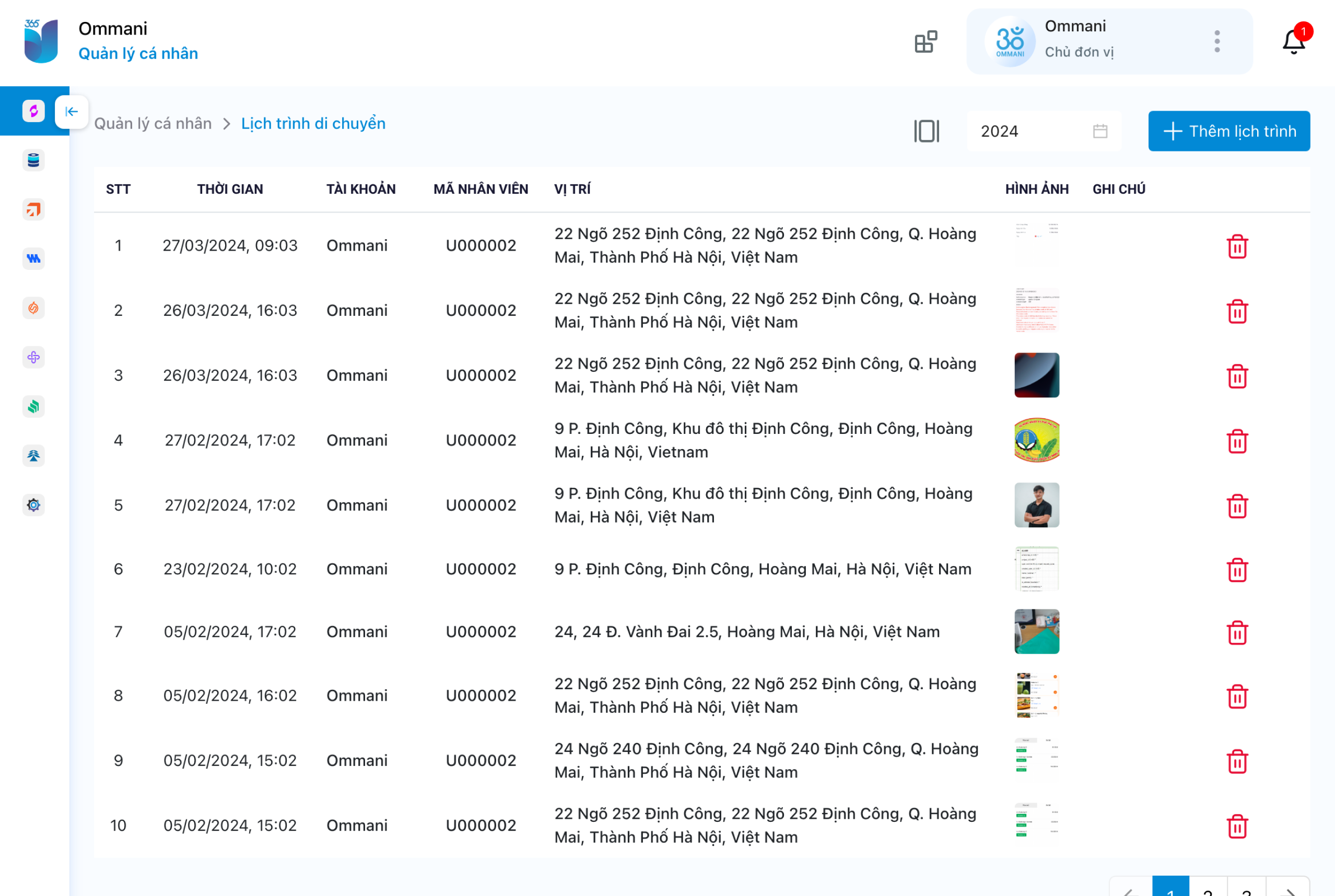Click the database stack sidebar icon
The image size is (1335, 896).
[x=34, y=161]
